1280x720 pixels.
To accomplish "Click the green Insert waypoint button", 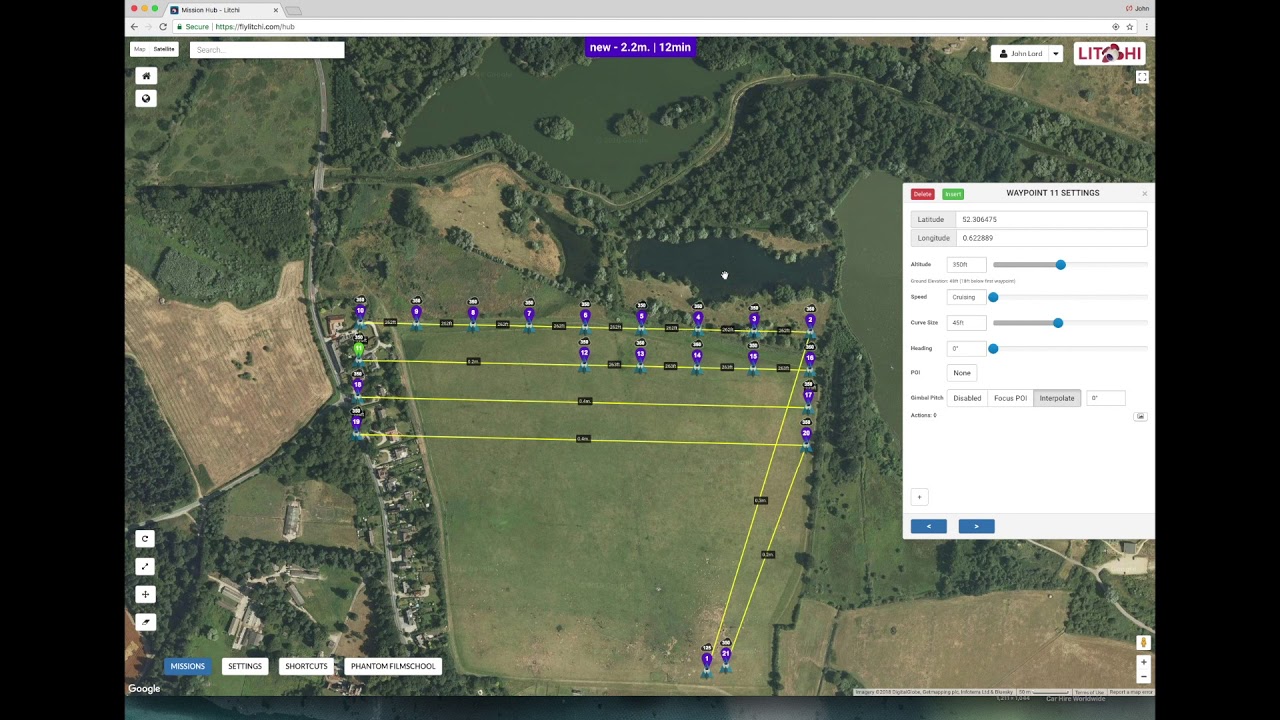I will pyautogui.click(x=953, y=194).
